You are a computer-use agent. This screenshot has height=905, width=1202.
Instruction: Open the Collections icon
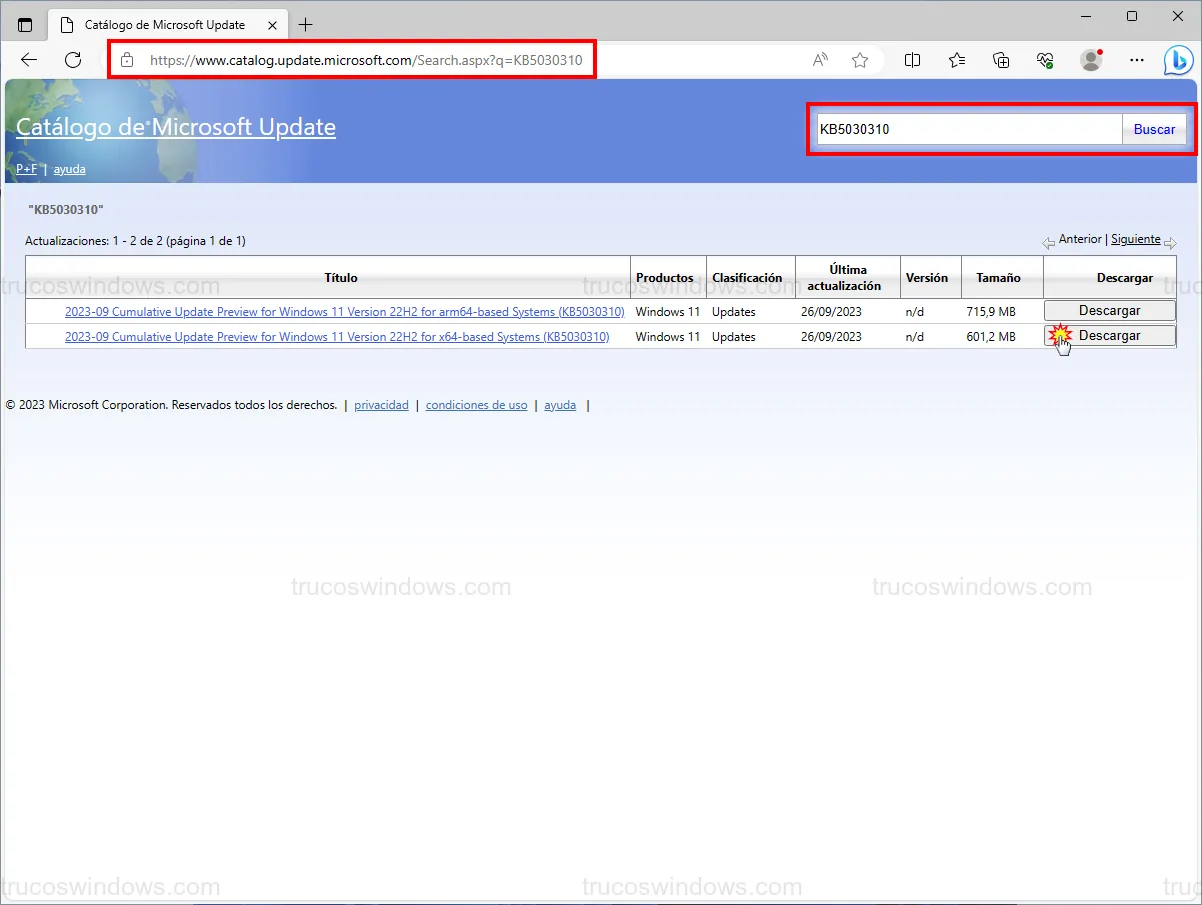point(1001,60)
